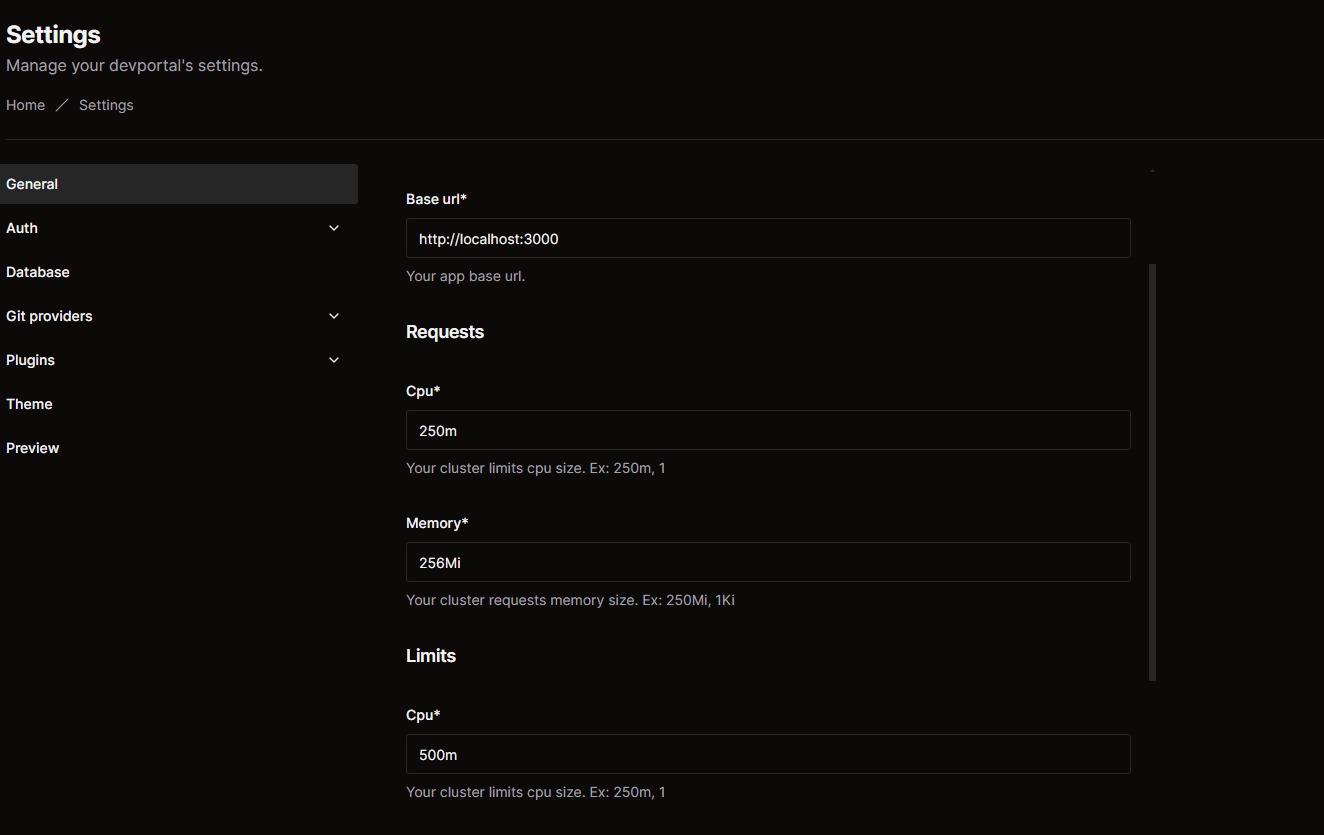Viewport: 1324px width, 835px height.
Task: Click the Base url* field label
Action: pos(436,199)
